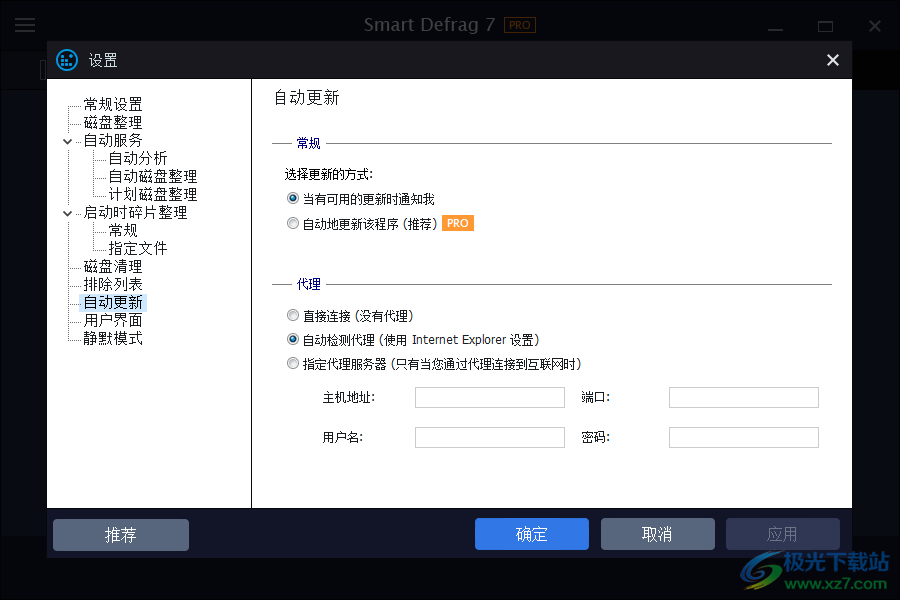Select the 自动服务 tree item
Viewport: 900px width, 600px height.
point(112,140)
